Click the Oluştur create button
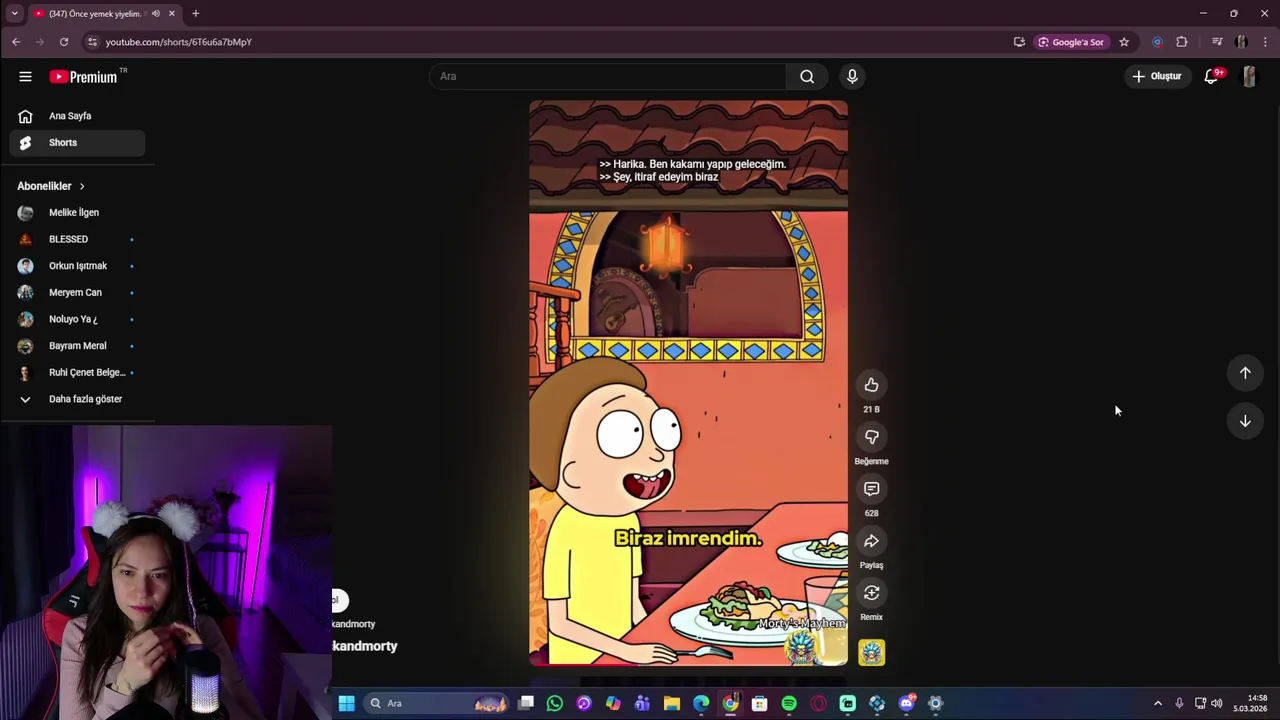1280x720 pixels. (1156, 76)
